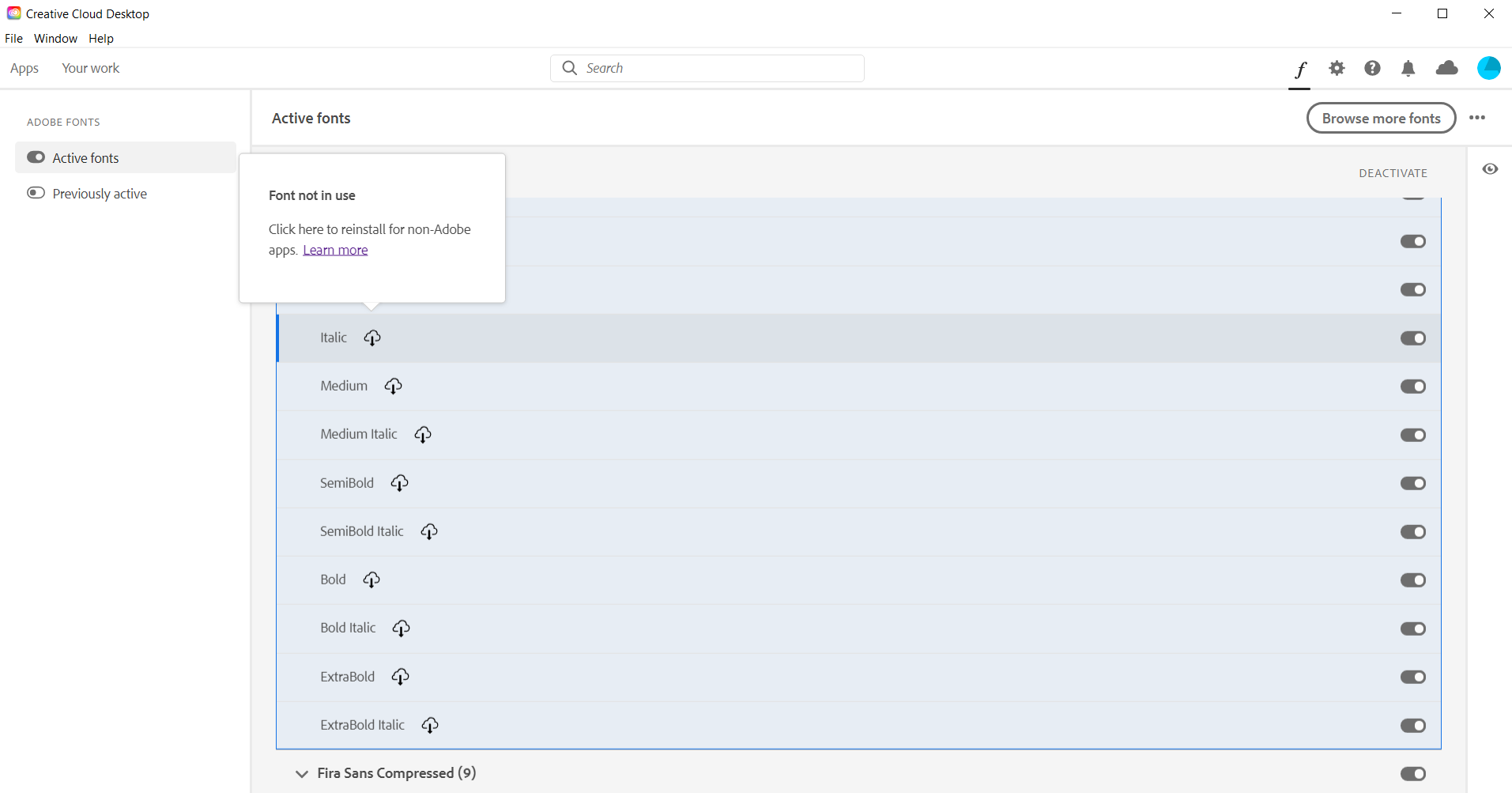Open the three-dot more options menu
The image size is (1512, 793).
[x=1477, y=118]
